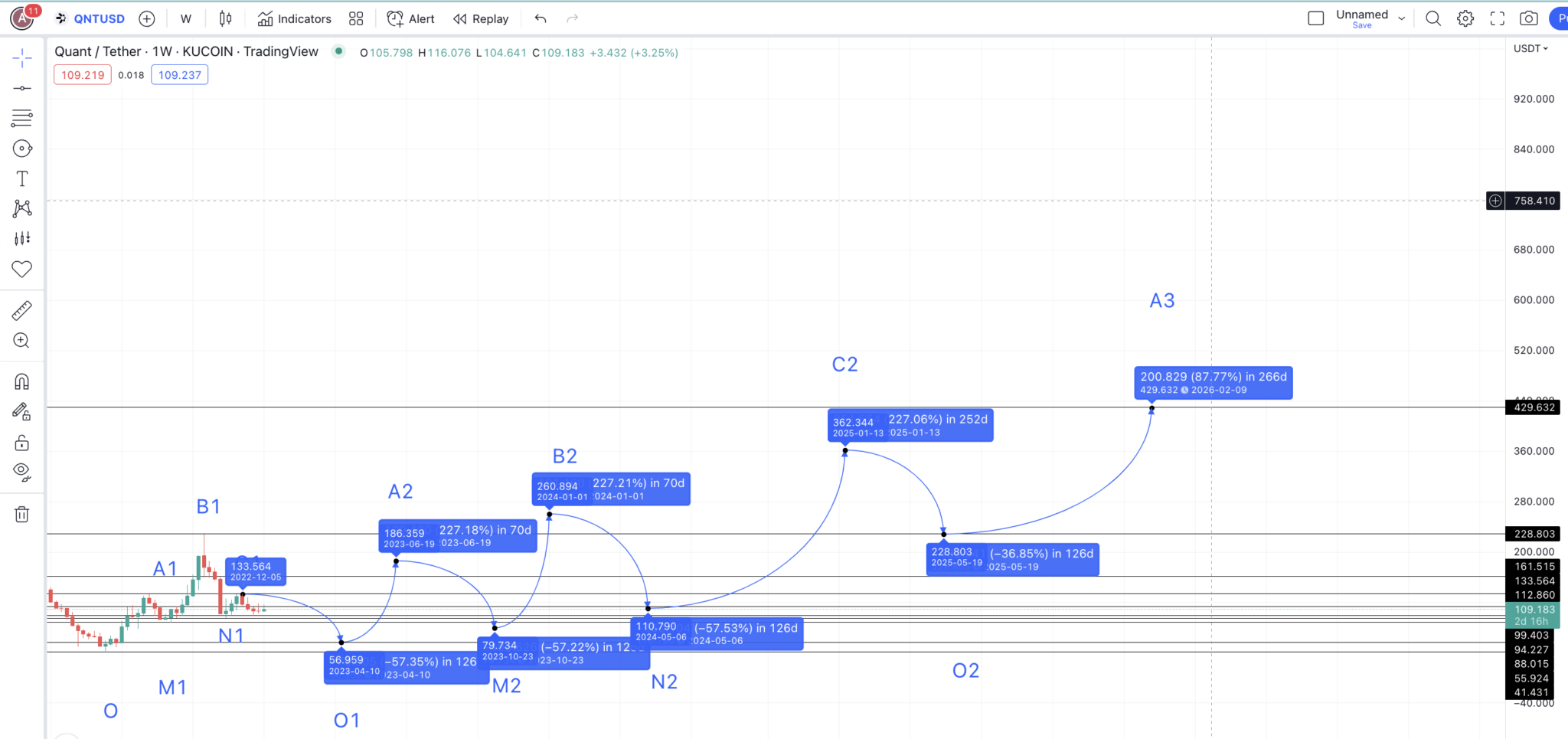This screenshot has height=739, width=1568.
Task: Toggle magnet mode for drawings
Action: point(22,381)
